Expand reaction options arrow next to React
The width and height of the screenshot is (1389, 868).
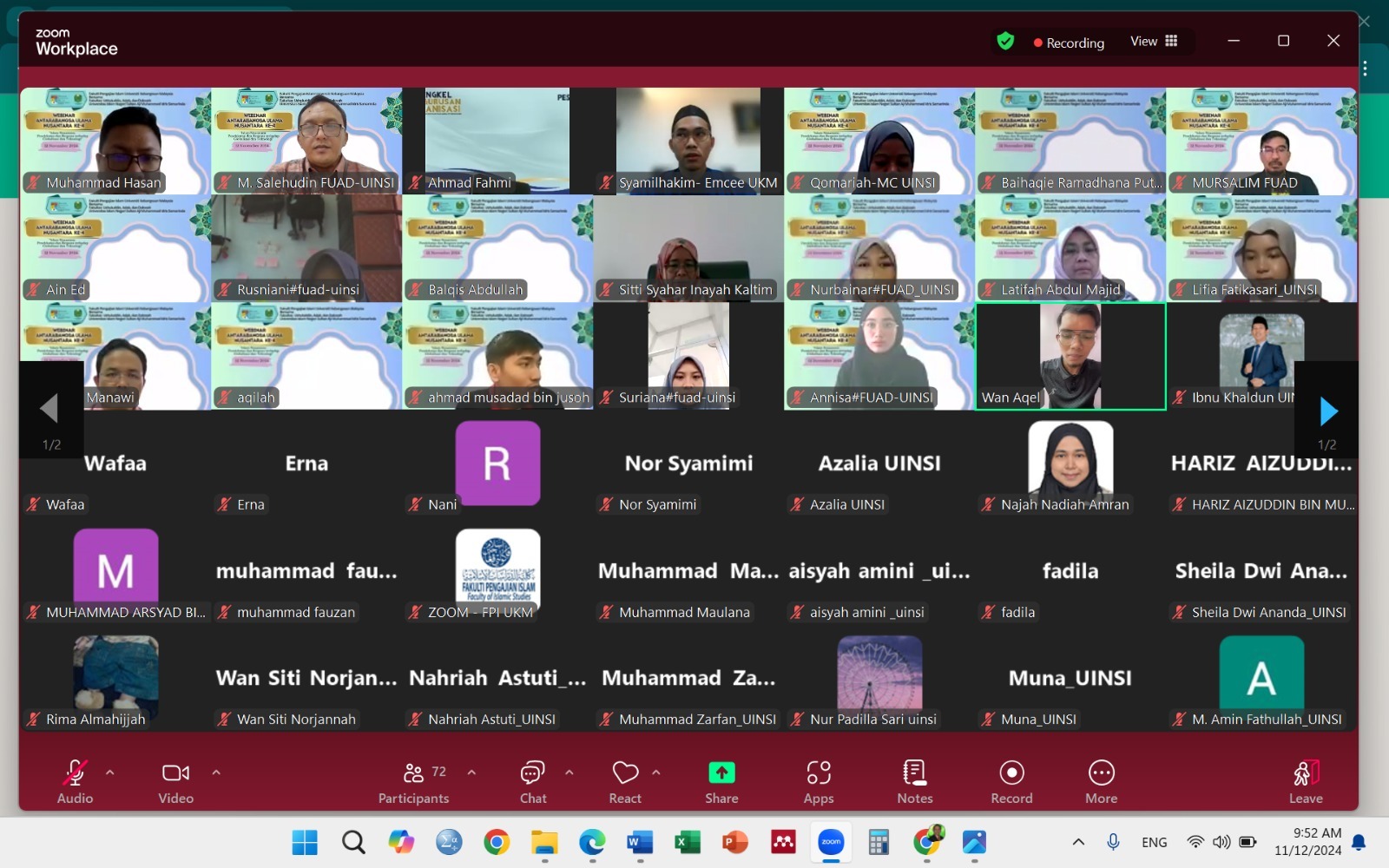[x=656, y=772]
